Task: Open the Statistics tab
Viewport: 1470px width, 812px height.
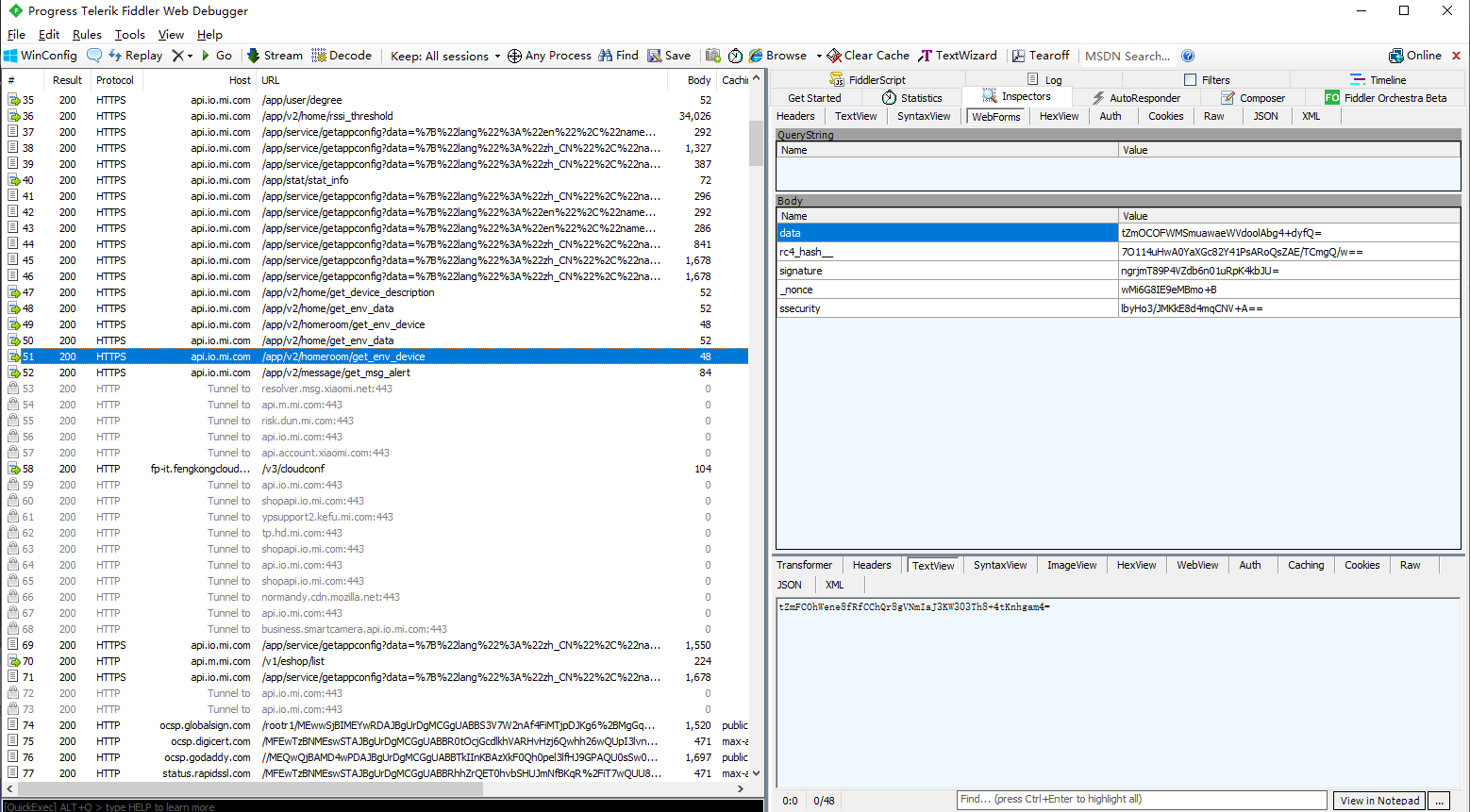Action: [911, 98]
